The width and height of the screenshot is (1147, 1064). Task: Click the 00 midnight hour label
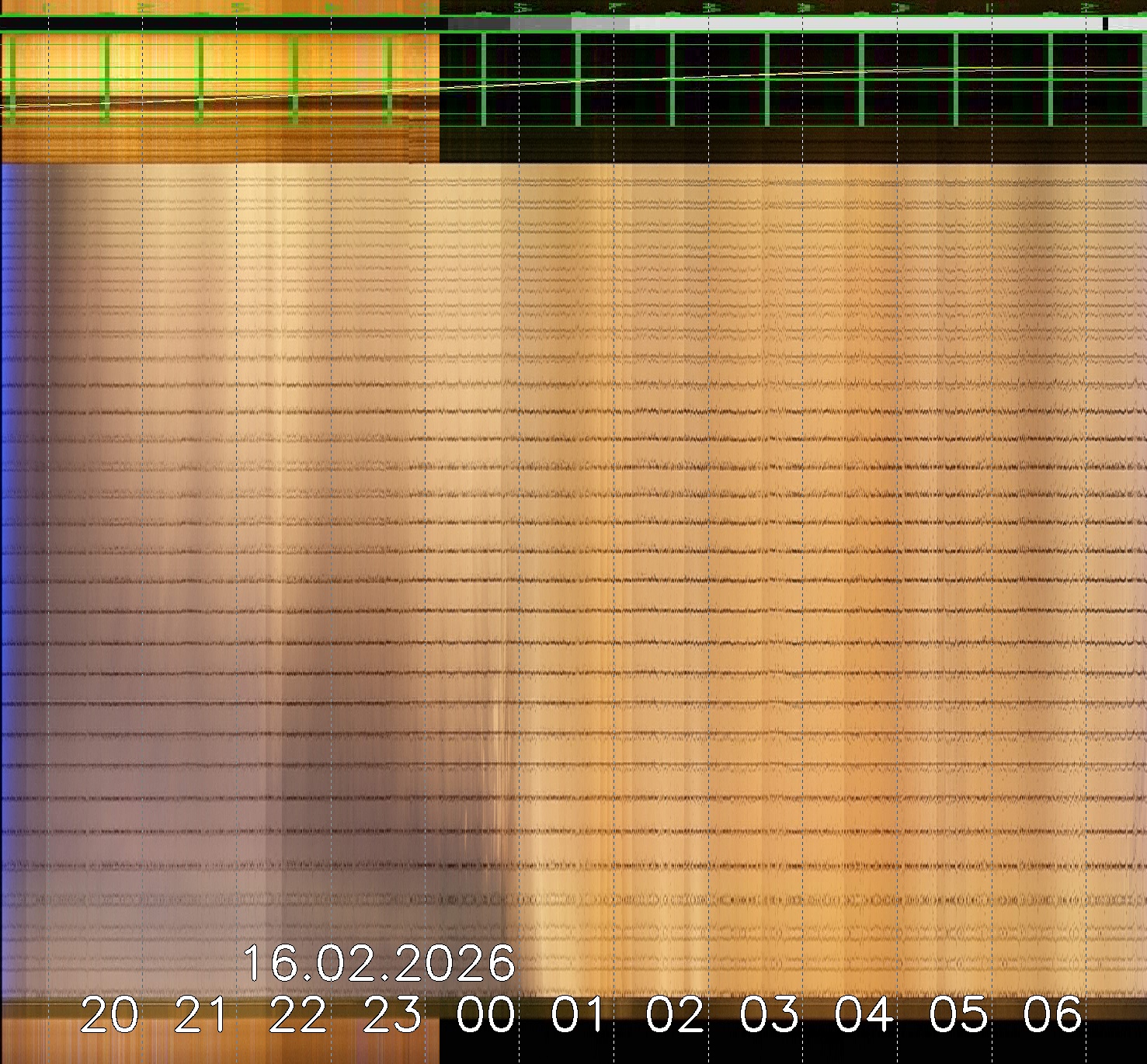coord(485,1015)
